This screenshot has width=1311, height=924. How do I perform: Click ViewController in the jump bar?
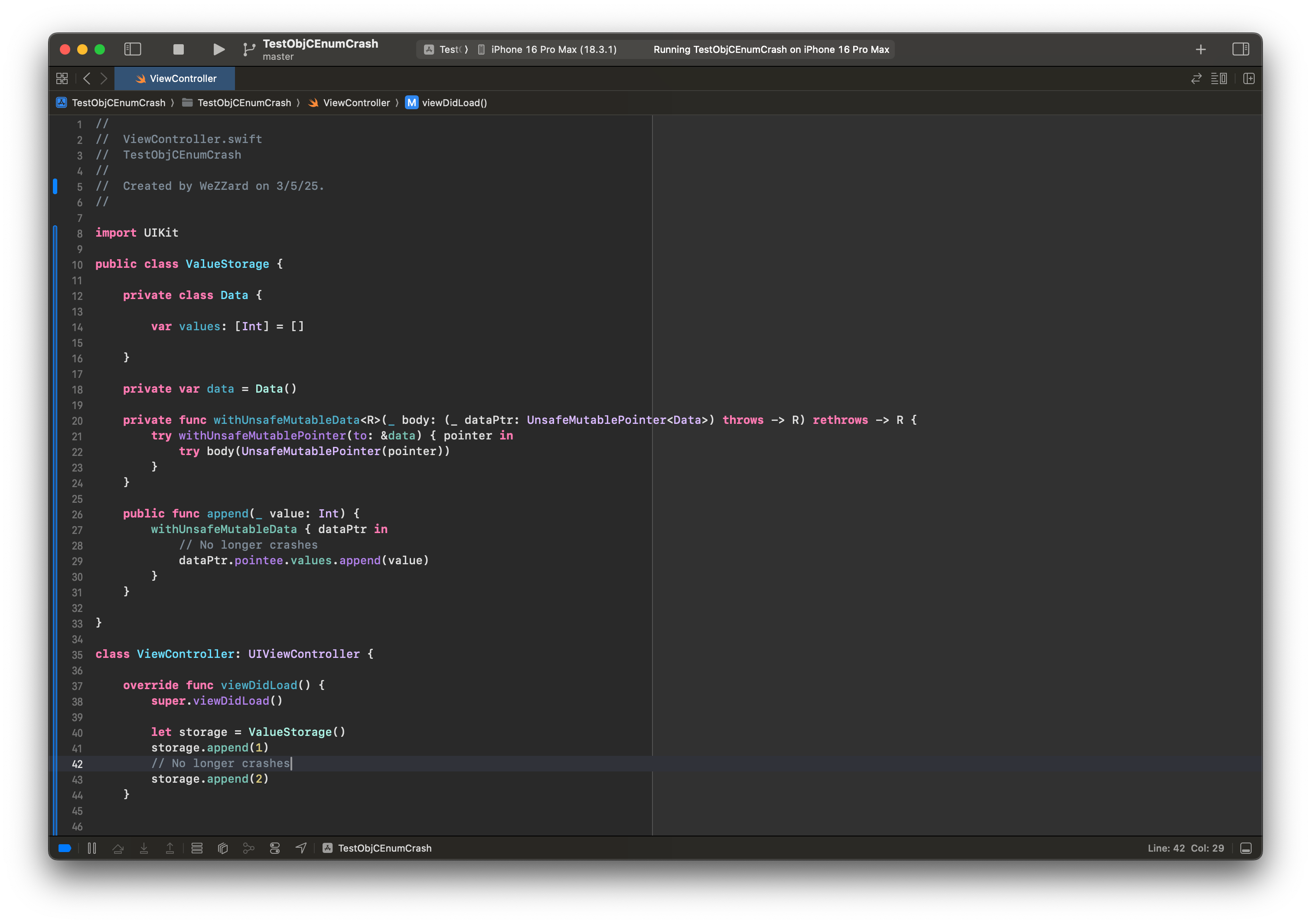[x=356, y=103]
